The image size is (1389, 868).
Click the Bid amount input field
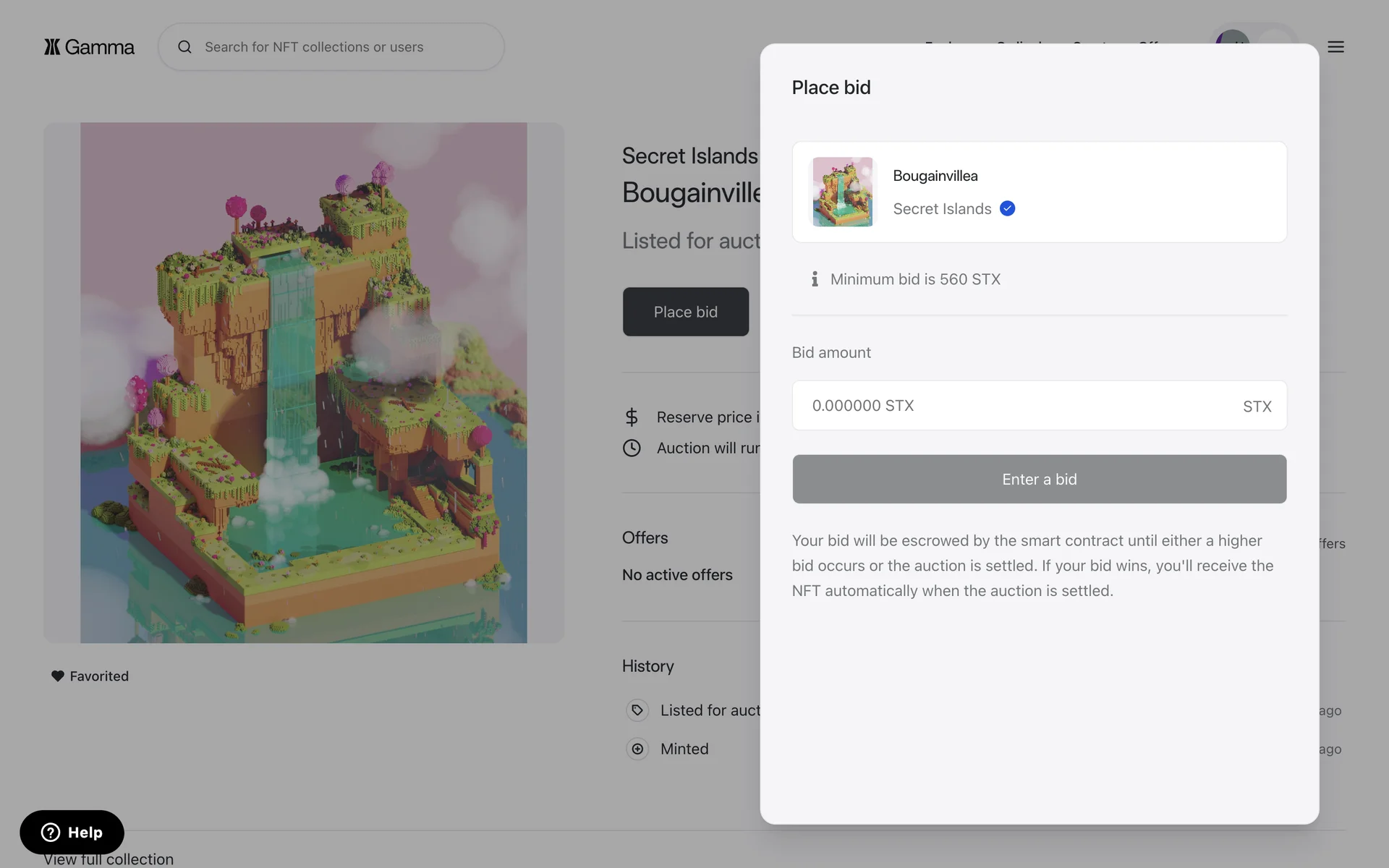(x=1013, y=406)
